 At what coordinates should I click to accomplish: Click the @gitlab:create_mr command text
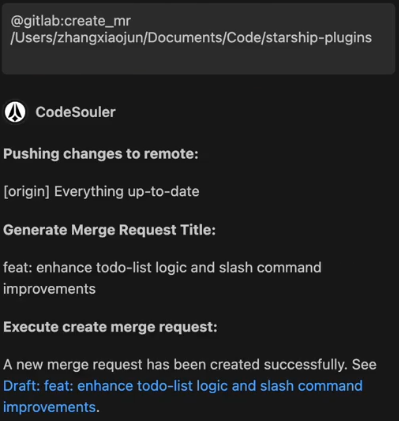[71, 21]
